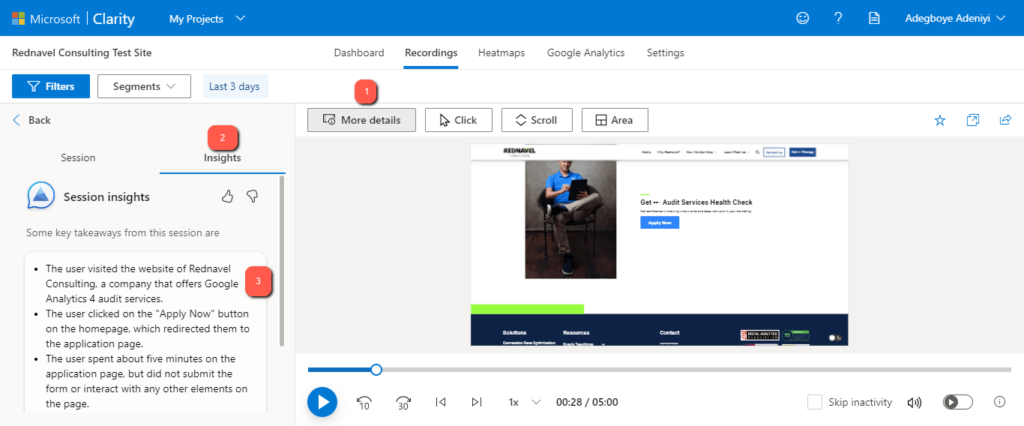Image resolution: width=1024 pixels, height=426 pixels.
Task: Skip back 10 seconds in recording
Action: (365, 402)
